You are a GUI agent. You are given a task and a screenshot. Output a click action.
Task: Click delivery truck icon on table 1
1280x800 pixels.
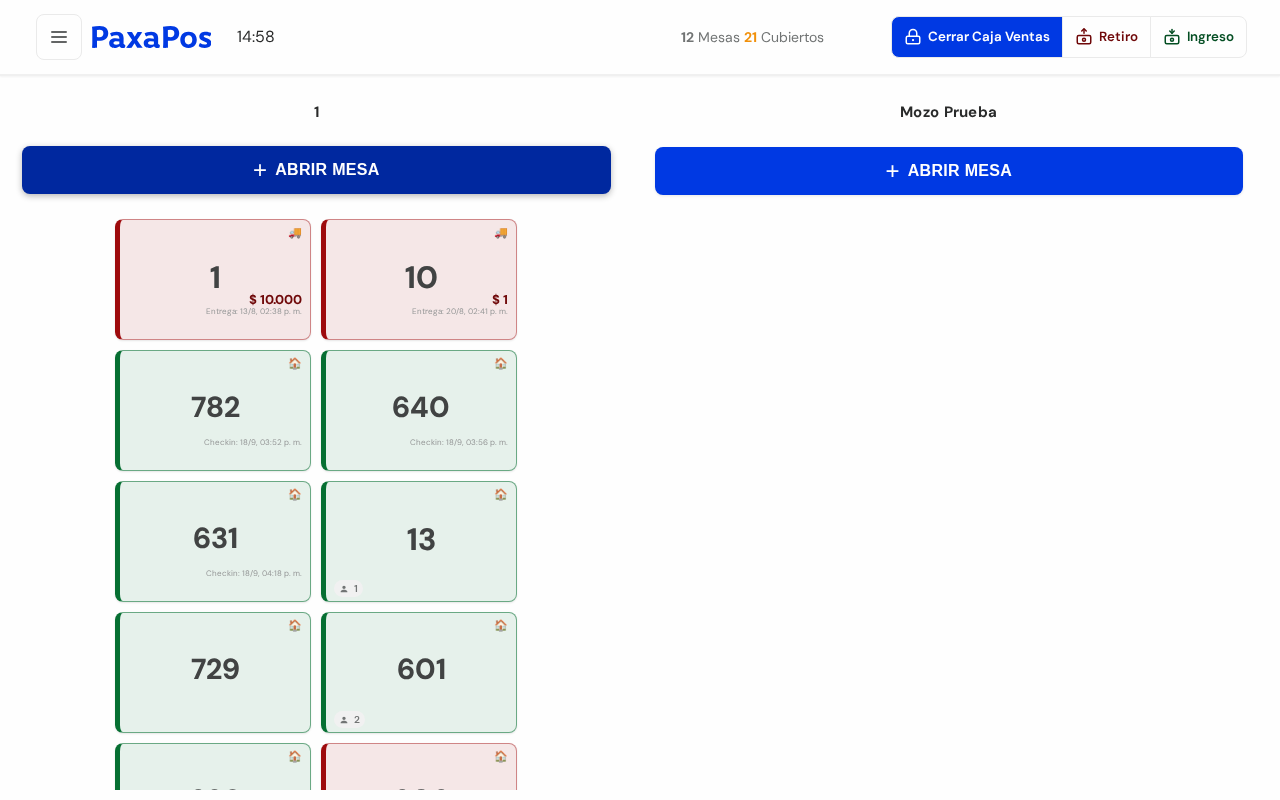coord(295,233)
